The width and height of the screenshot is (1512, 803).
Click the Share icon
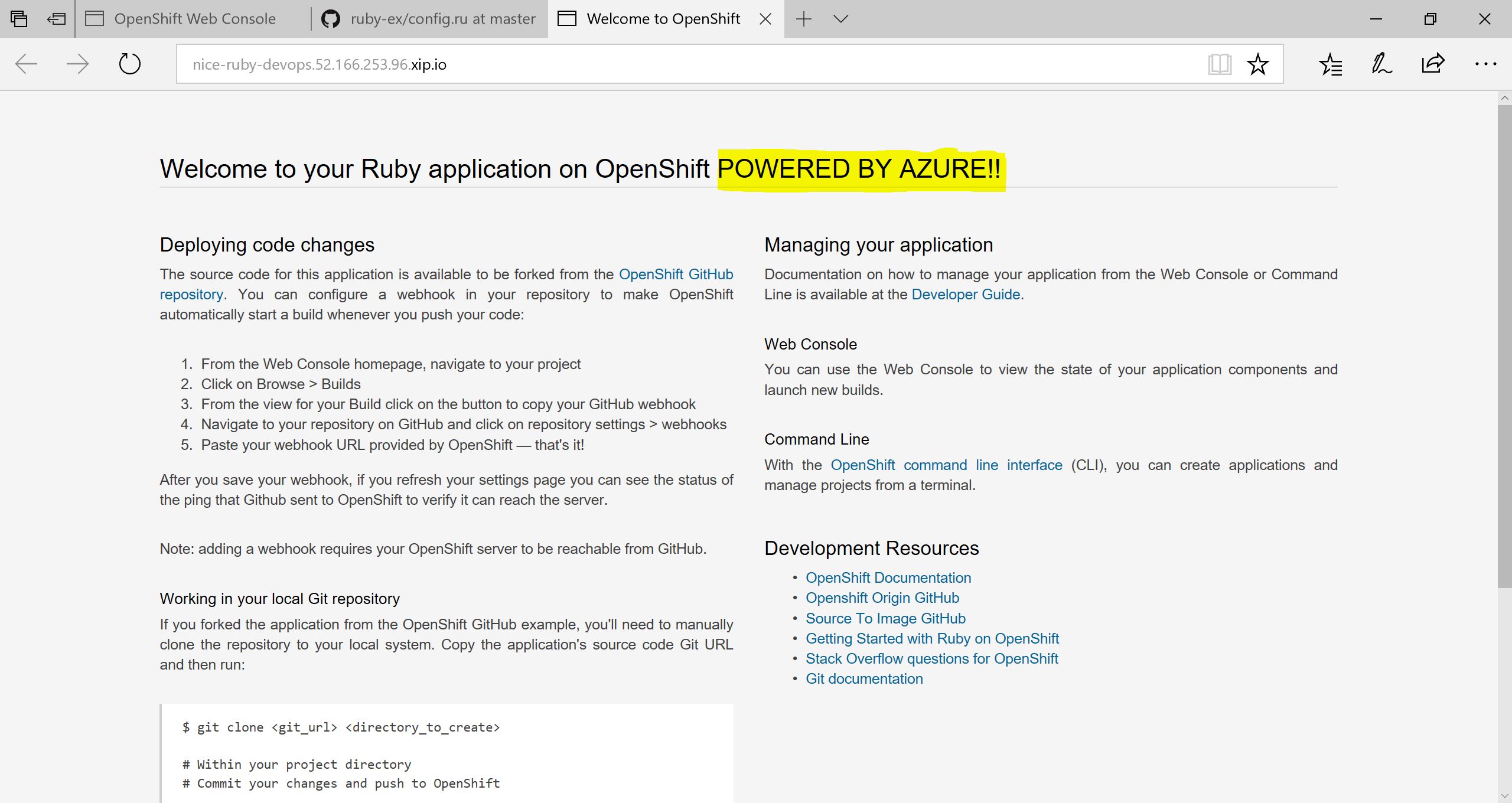[x=1433, y=64]
